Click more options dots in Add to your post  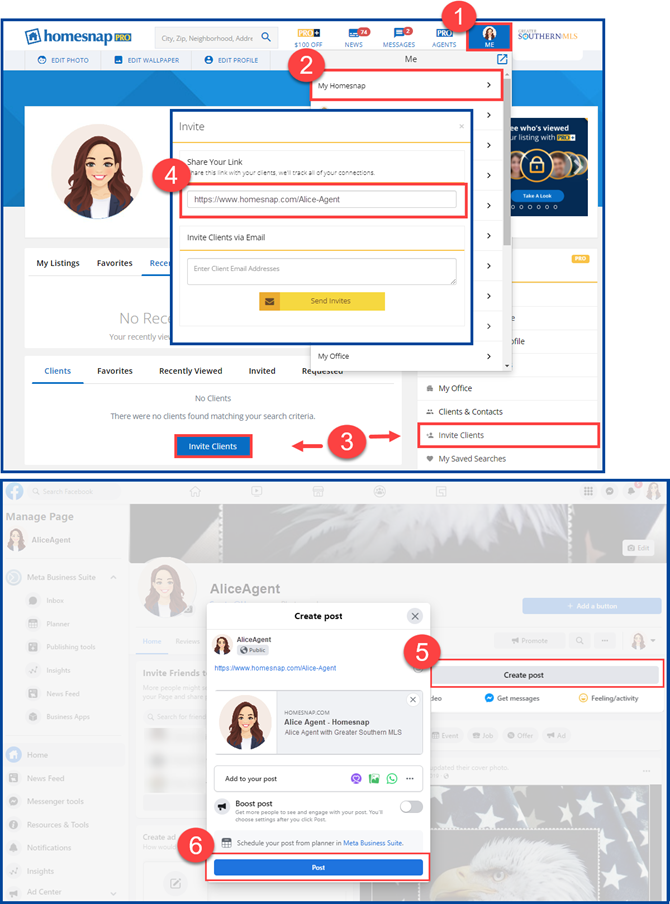pos(410,779)
